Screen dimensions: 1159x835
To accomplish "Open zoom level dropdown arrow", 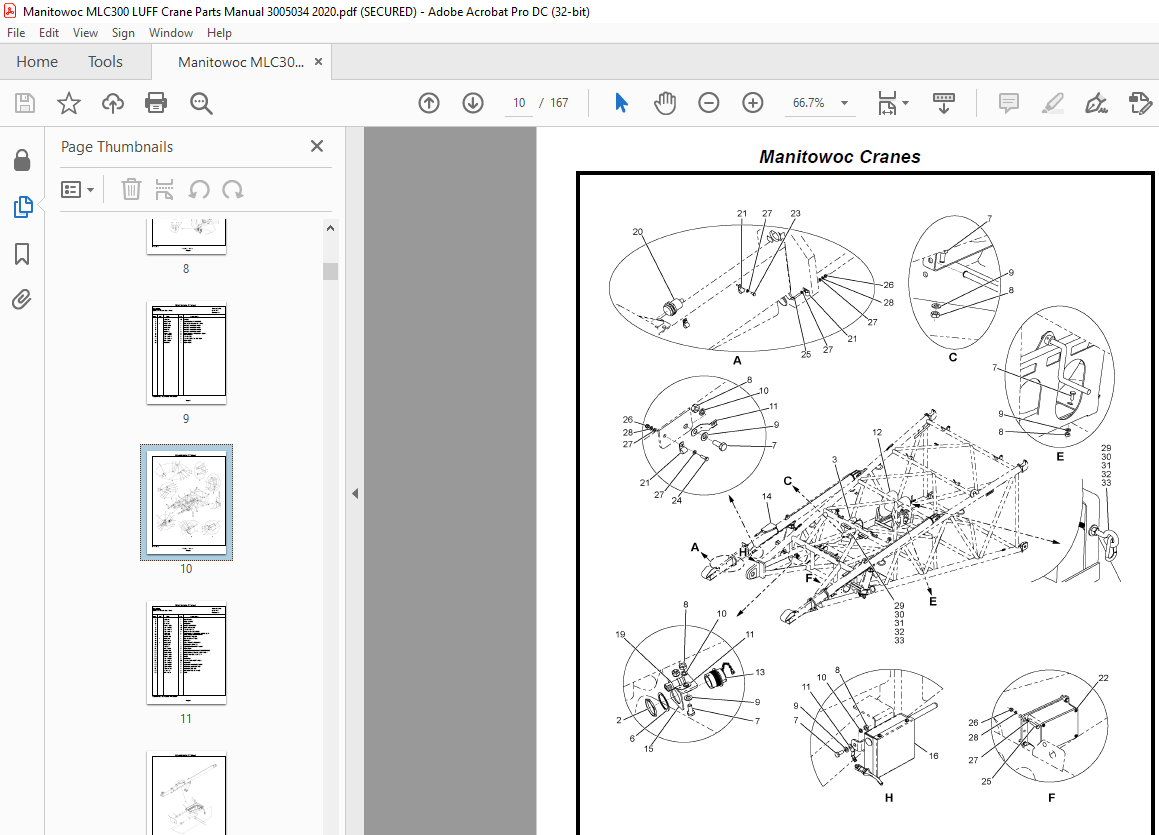I will click(x=844, y=103).
